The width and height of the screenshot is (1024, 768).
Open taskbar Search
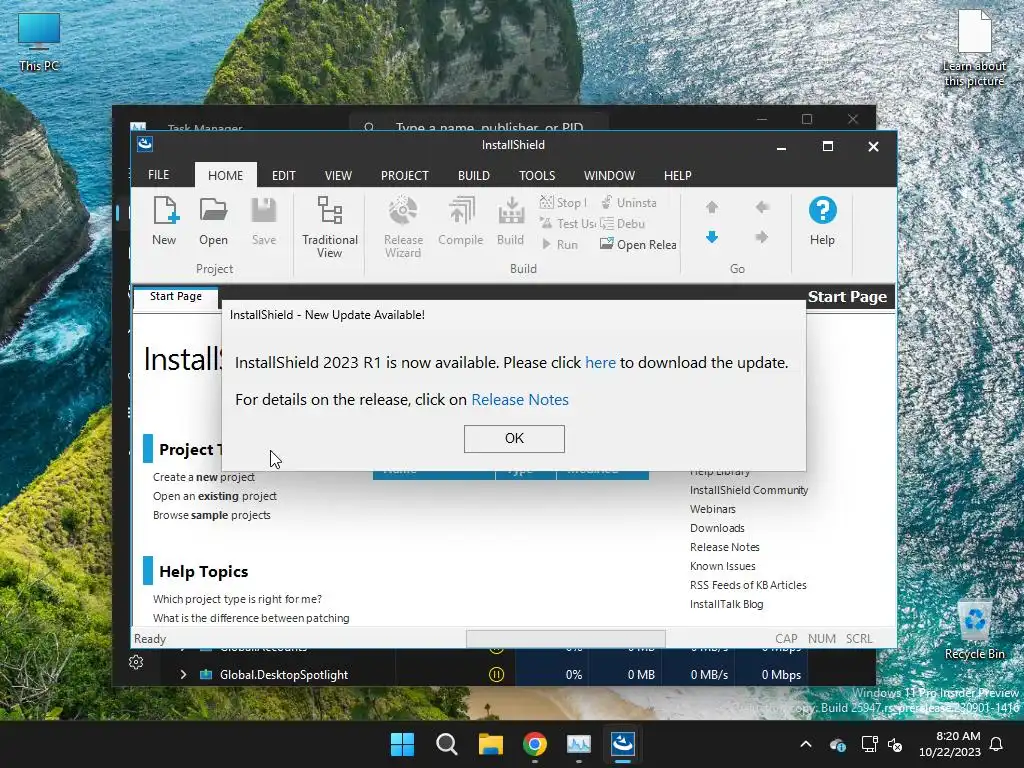[447, 744]
